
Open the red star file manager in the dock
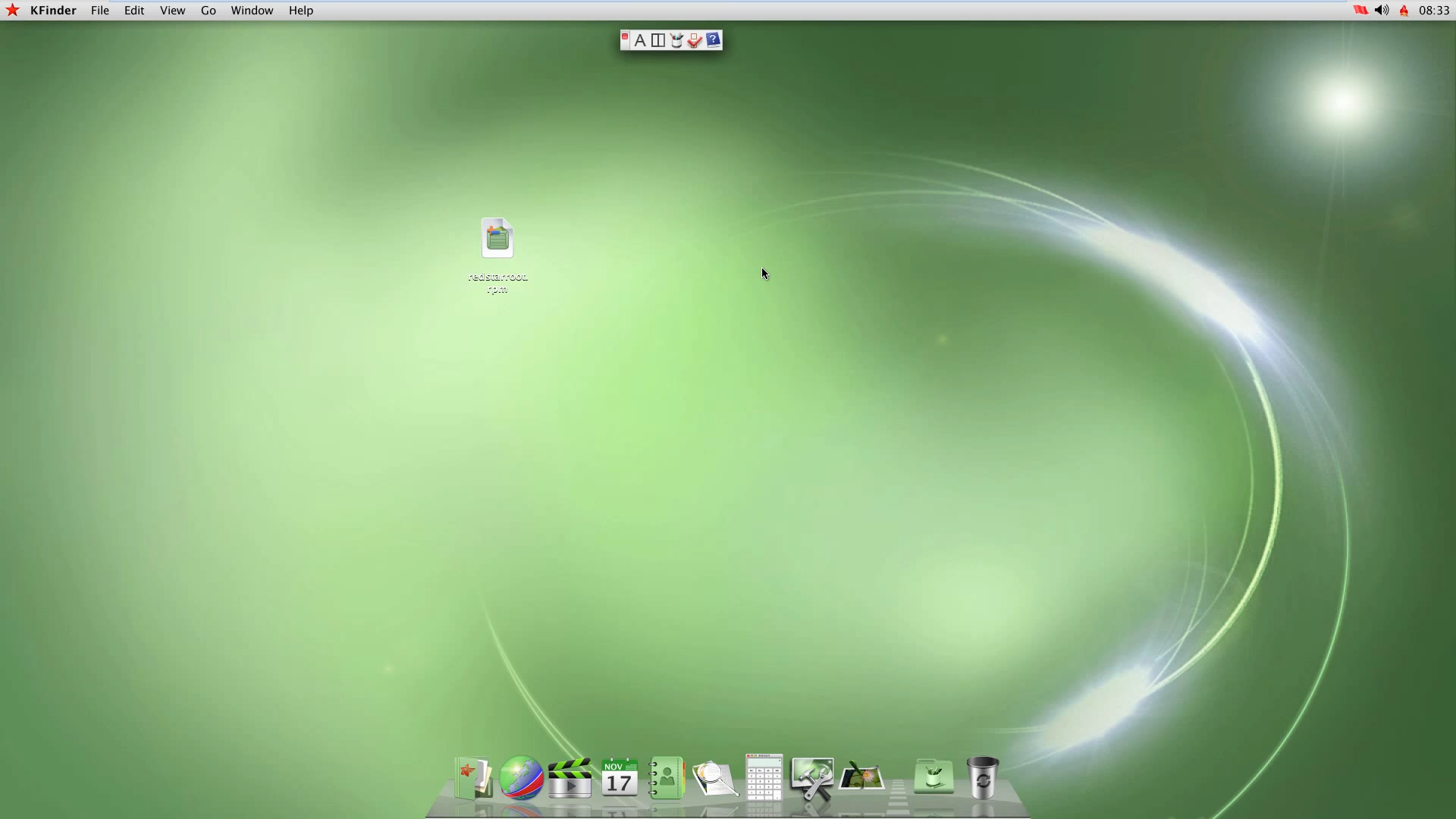(x=473, y=778)
